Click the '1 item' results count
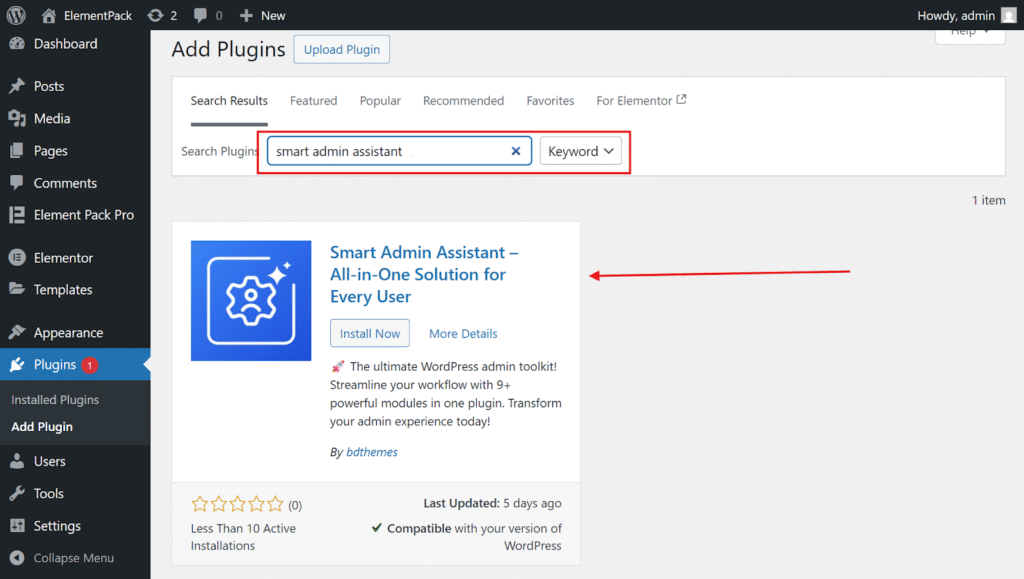The height and width of the screenshot is (579, 1024). tap(989, 200)
